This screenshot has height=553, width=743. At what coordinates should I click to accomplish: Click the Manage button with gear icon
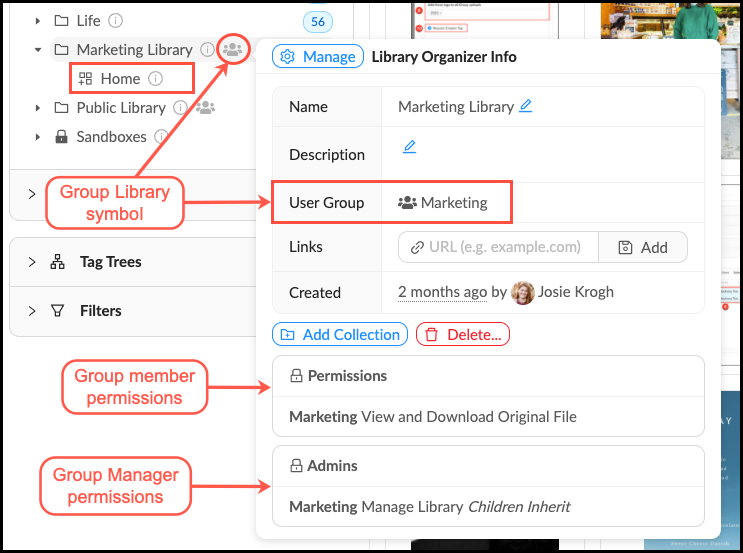pyautogui.click(x=317, y=56)
